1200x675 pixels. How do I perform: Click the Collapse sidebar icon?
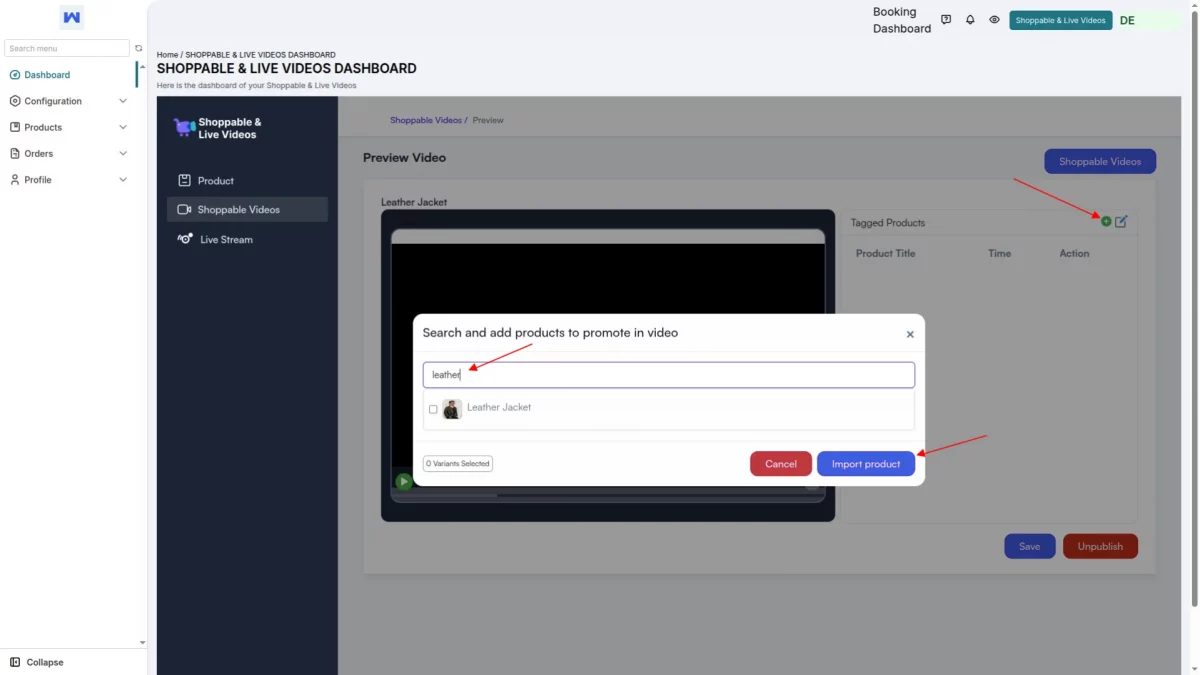(x=15, y=662)
